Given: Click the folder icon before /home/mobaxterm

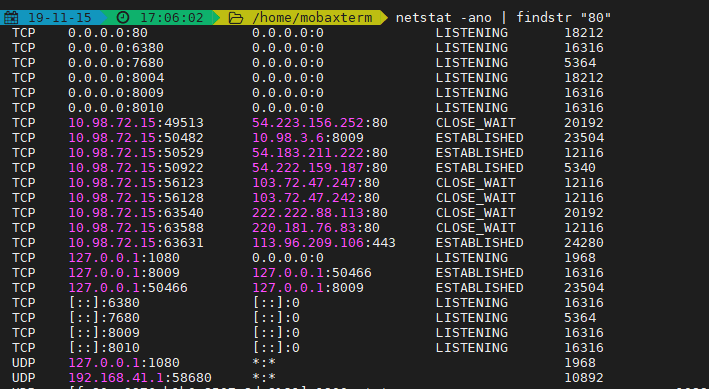Looking at the screenshot, I should [x=236, y=18].
